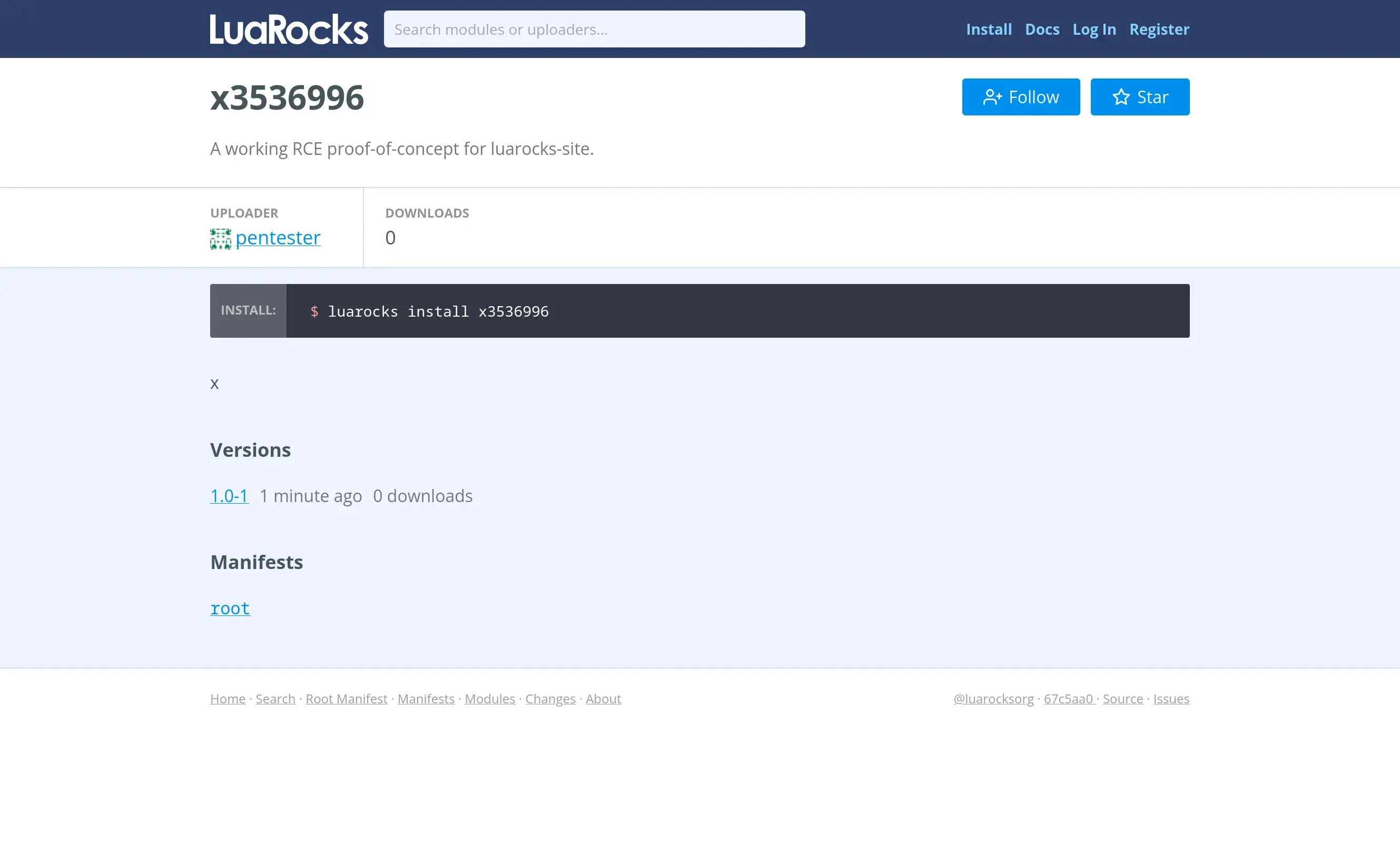This screenshot has height=843, width=1400.
Task: Click the pentester avatar identicon
Action: pos(220,239)
